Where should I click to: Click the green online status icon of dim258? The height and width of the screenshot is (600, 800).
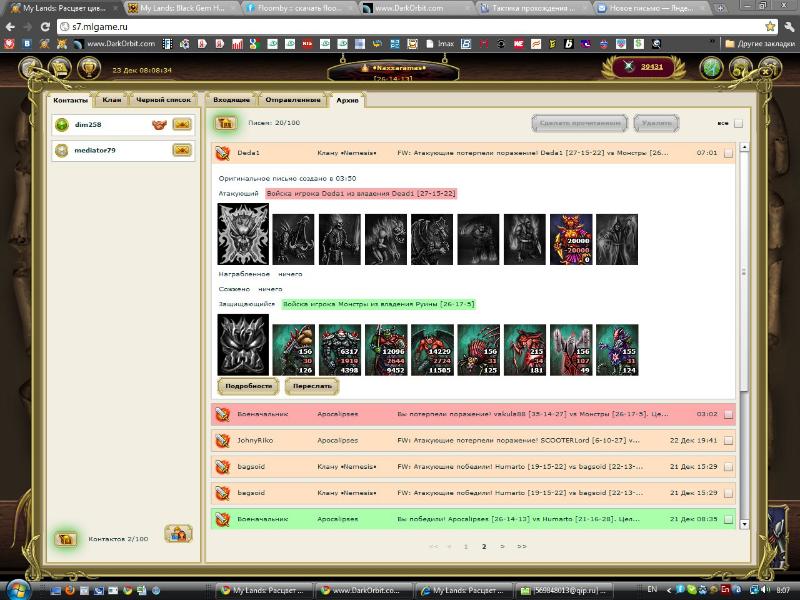62,124
